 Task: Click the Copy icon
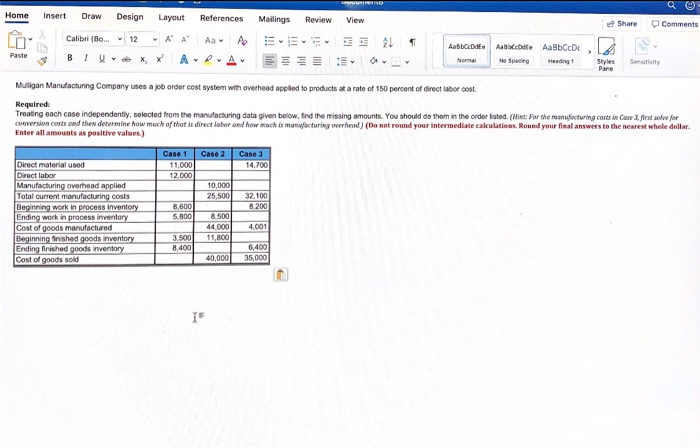42,48
